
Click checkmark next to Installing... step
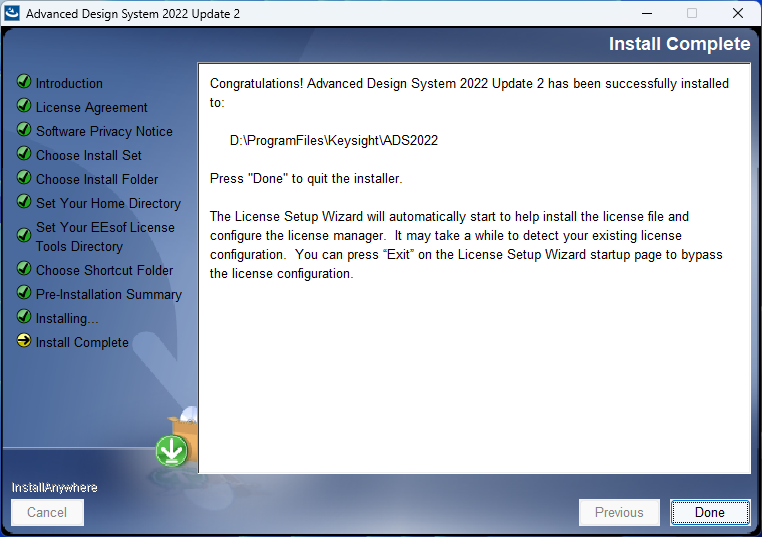coord(24,316)
